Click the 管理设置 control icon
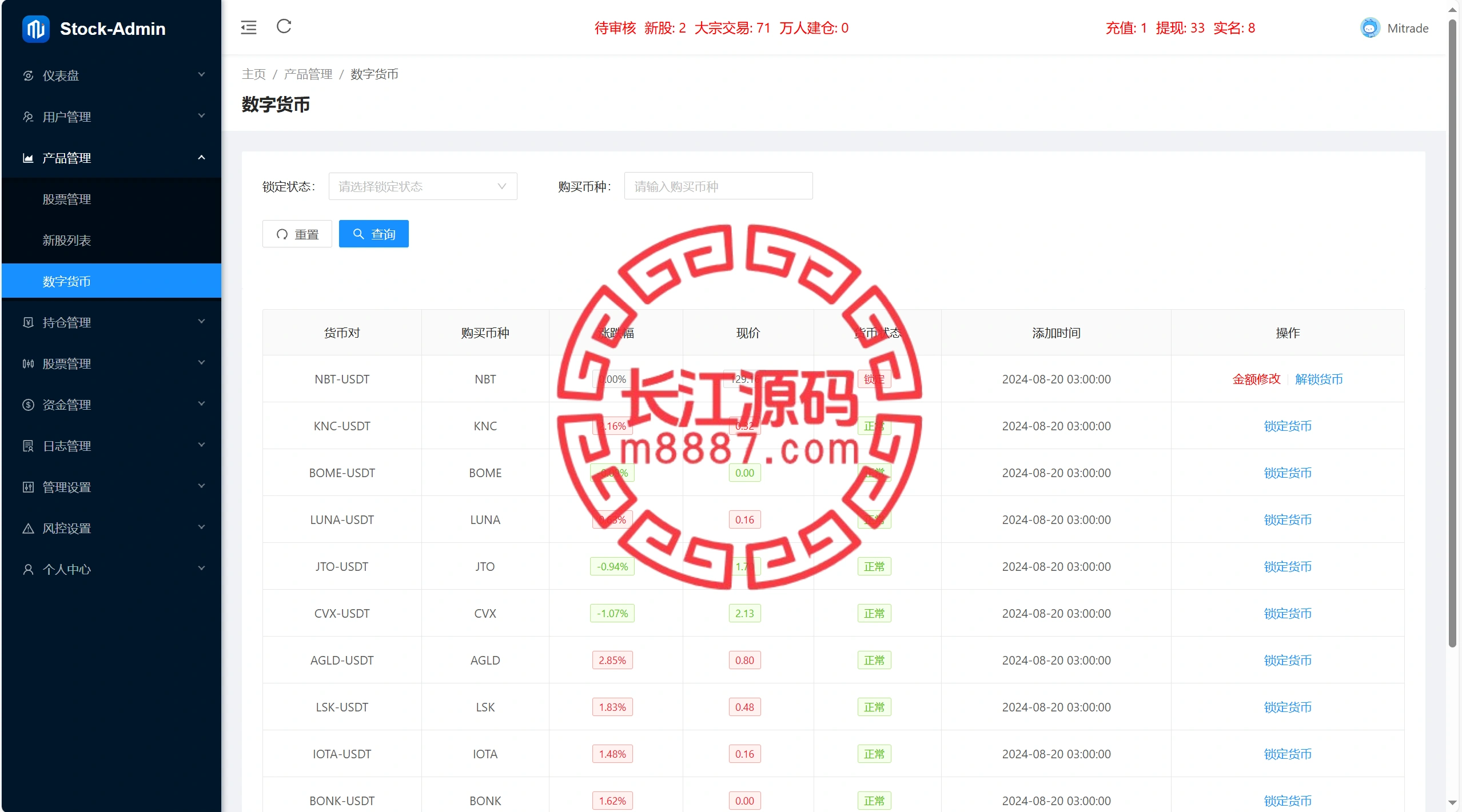The image size is (1462, 812). (x=28, y=487)
